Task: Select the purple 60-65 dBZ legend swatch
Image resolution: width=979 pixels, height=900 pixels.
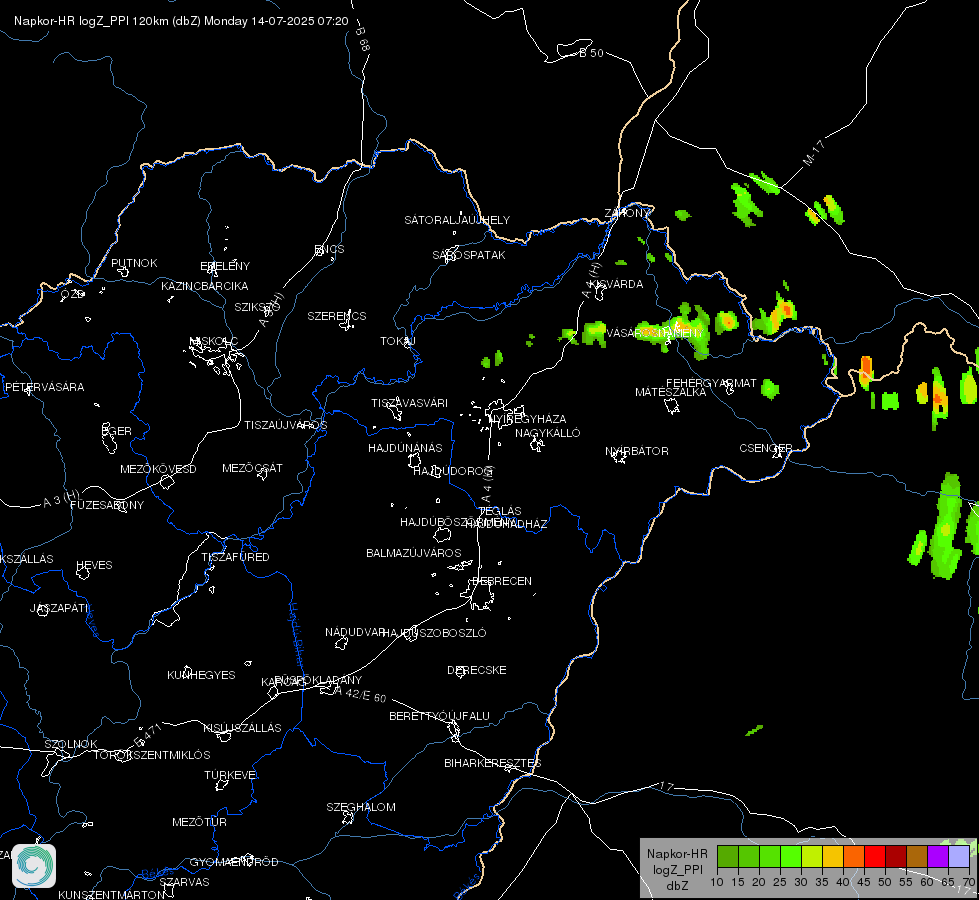Action: pos(938,856)
